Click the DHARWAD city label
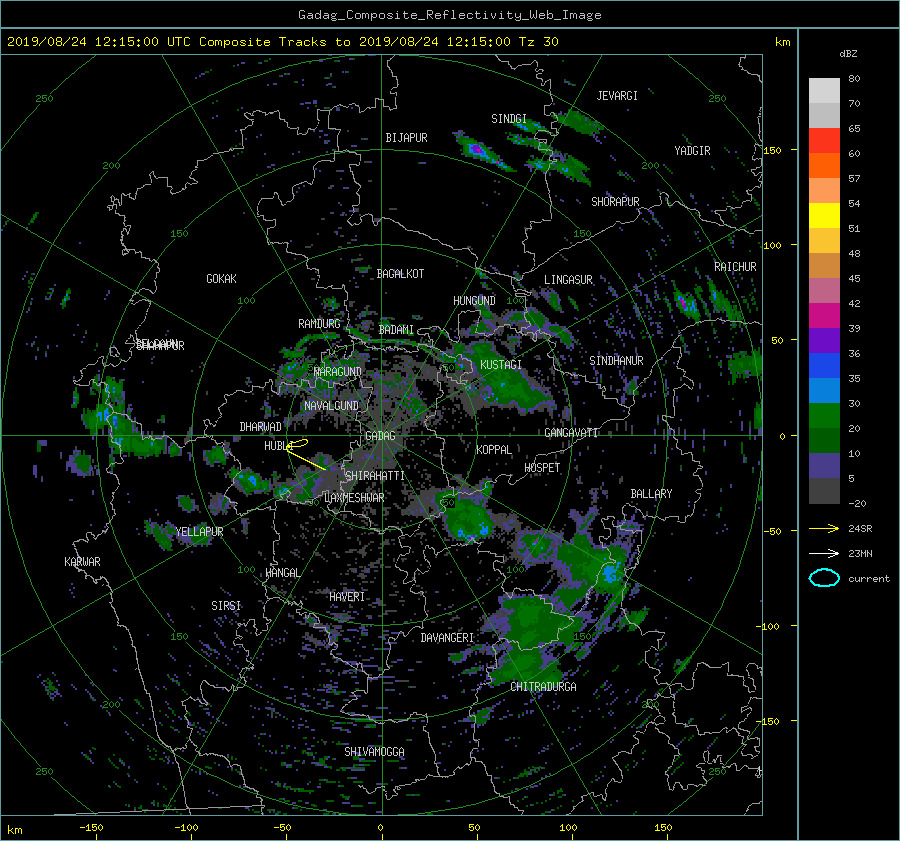The width and height of the screenshot is (900, 841). point(261,427)
